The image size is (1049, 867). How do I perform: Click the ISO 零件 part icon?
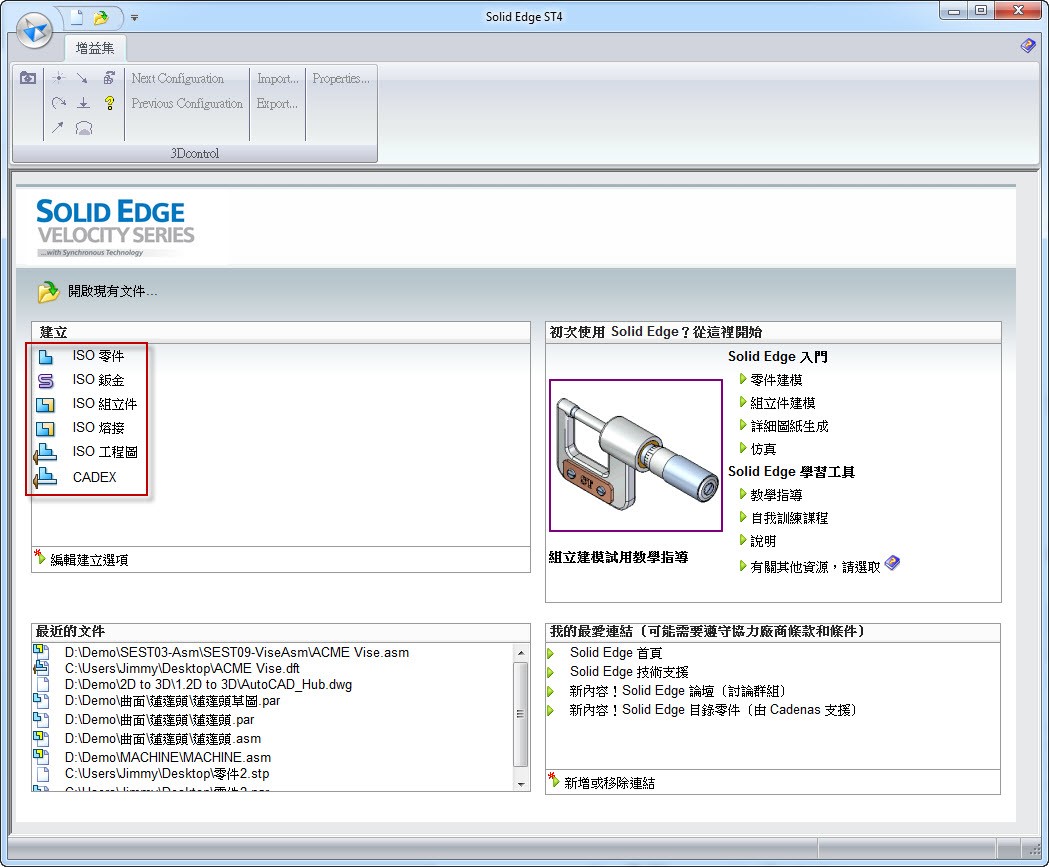[x=45, y=357]
